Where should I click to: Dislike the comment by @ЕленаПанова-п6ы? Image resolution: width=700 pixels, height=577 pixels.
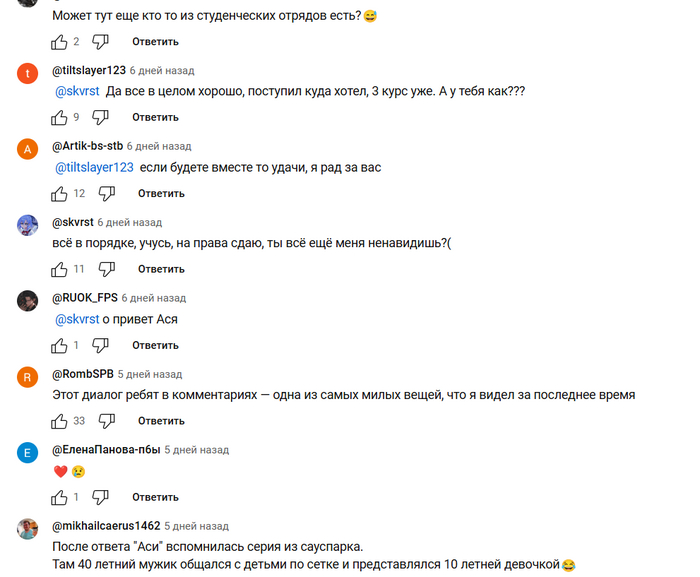(x=100, y=497)
